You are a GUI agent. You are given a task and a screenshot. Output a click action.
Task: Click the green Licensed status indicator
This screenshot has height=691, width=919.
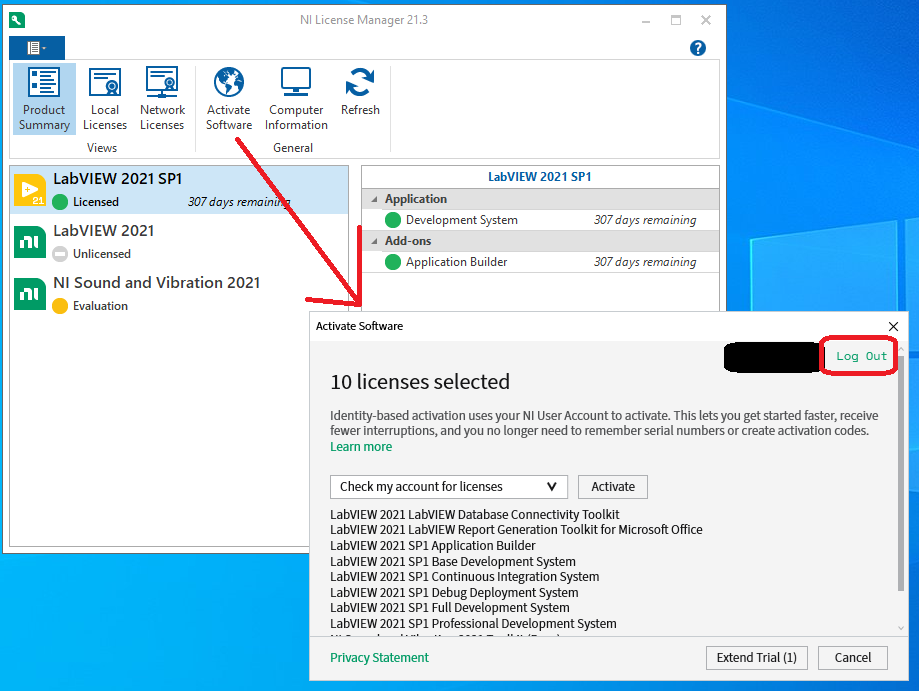(x=60, y=202)
